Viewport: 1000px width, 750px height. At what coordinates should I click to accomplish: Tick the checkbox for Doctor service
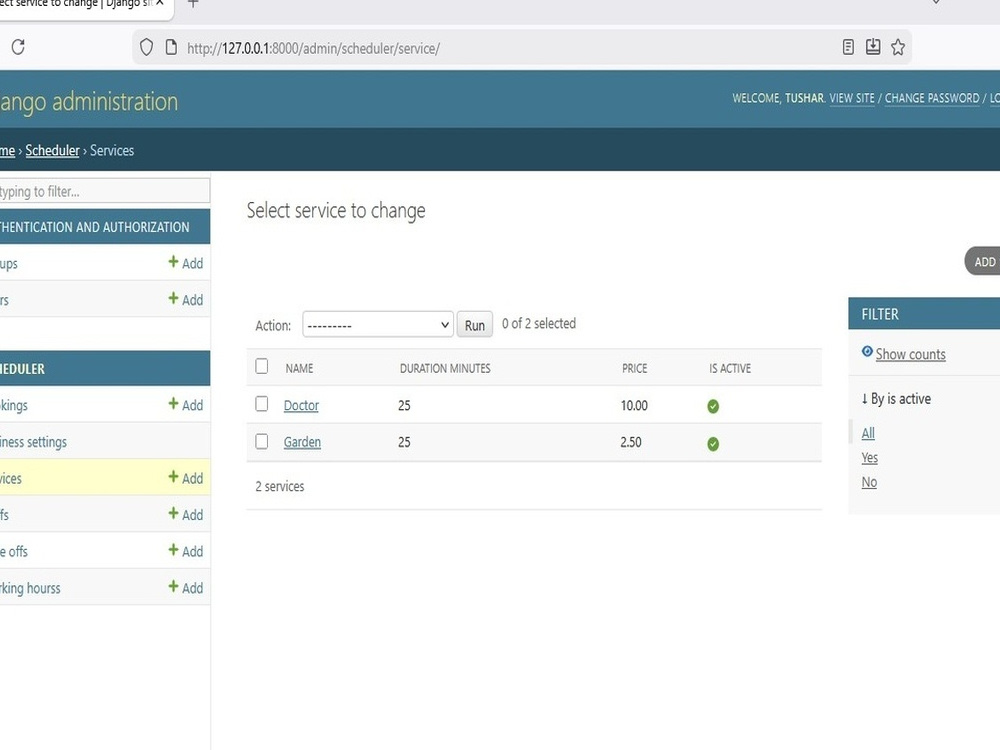coord(261,404)
